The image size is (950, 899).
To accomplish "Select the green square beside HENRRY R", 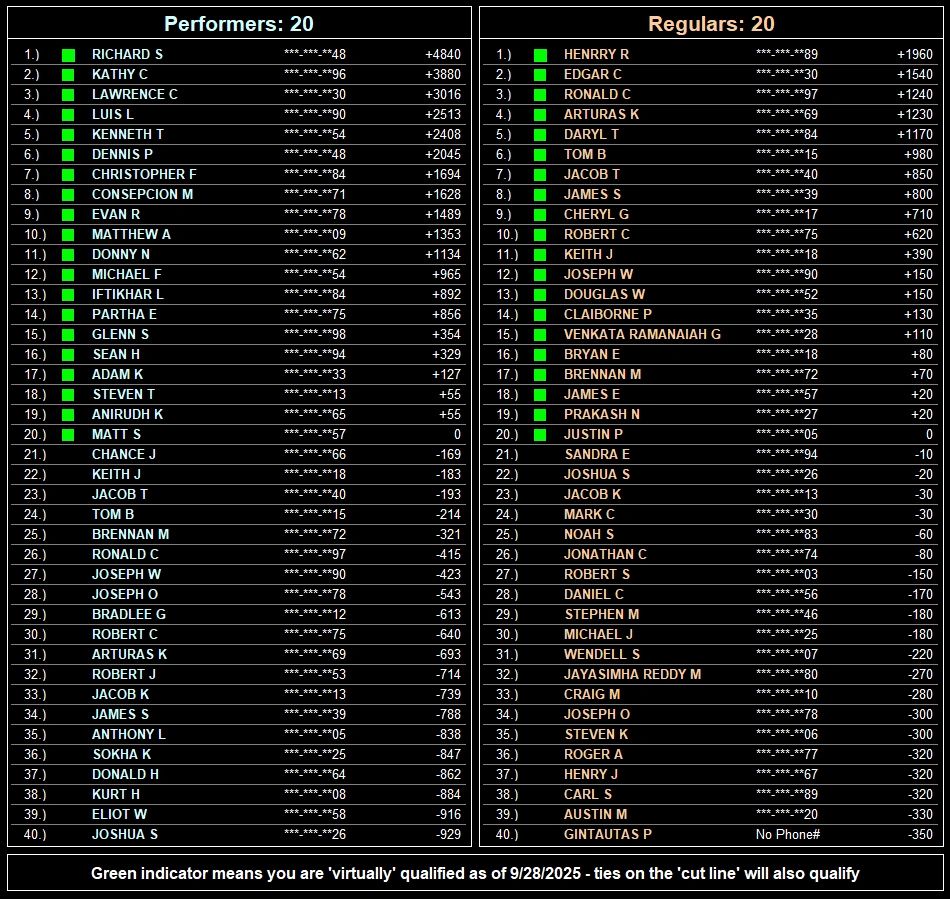I will [540, 55].
